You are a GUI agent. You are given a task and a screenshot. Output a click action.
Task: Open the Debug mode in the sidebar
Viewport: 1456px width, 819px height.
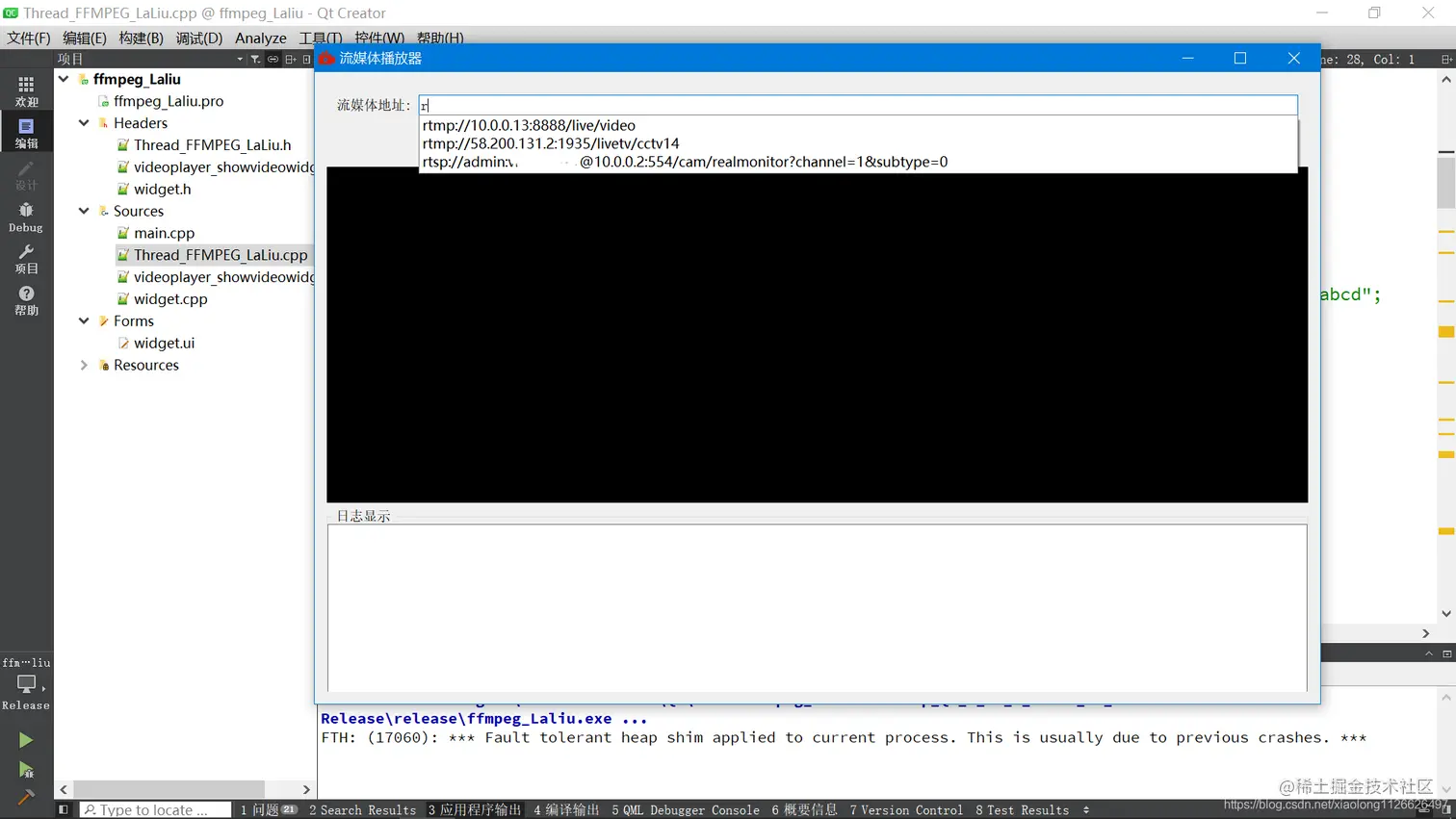pos(26,218)
